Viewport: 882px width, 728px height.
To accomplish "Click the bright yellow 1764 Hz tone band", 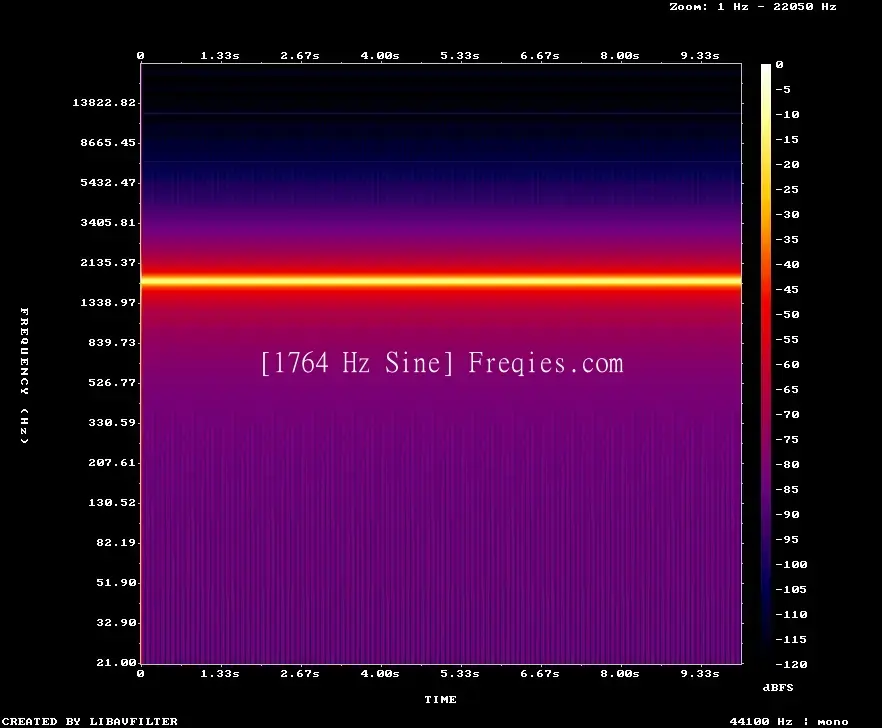I will coord(441,280).
